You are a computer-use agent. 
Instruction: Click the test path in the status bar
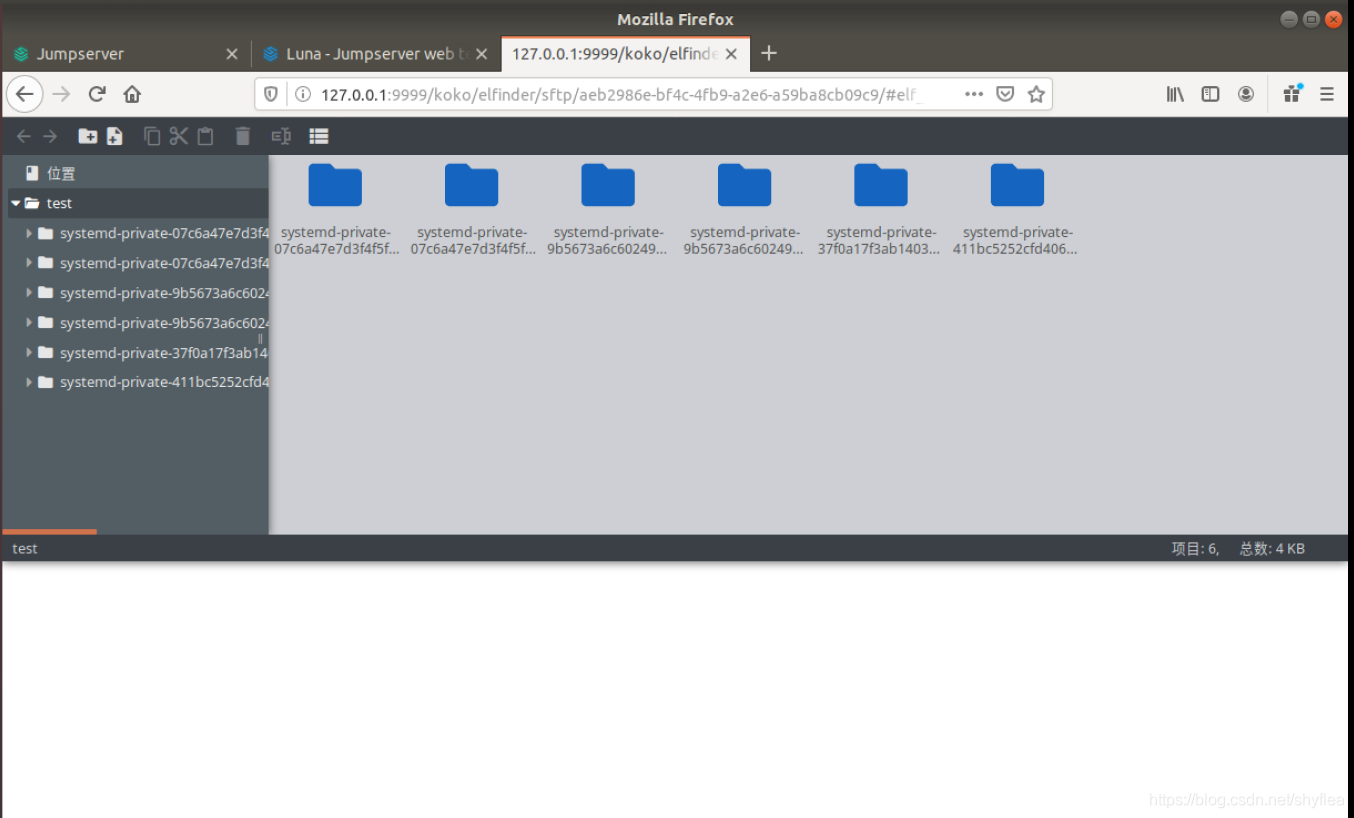click(25, 548)
